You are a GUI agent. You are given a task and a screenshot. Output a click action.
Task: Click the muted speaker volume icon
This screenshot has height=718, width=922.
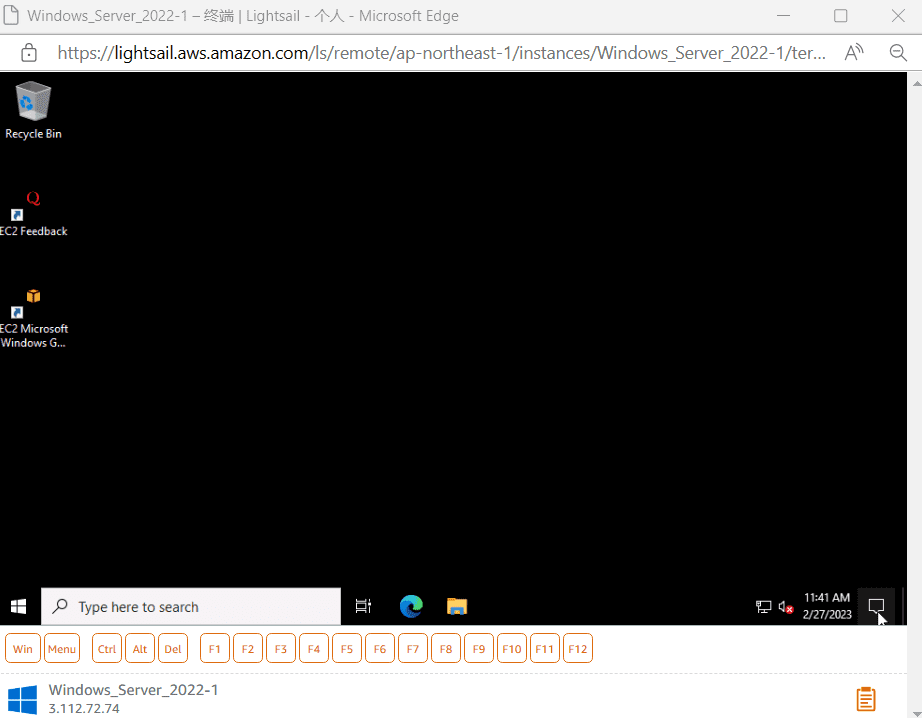click(786, 607)
